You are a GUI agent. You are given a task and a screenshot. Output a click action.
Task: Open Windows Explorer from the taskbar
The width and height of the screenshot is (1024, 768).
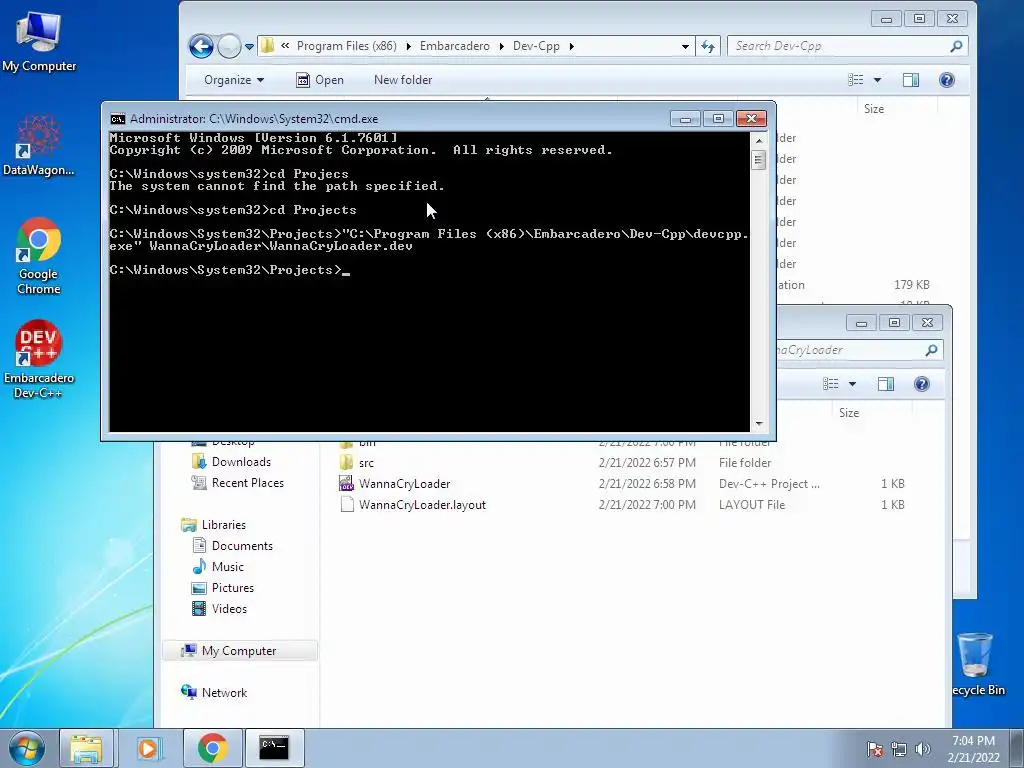(x=86, y=748)
